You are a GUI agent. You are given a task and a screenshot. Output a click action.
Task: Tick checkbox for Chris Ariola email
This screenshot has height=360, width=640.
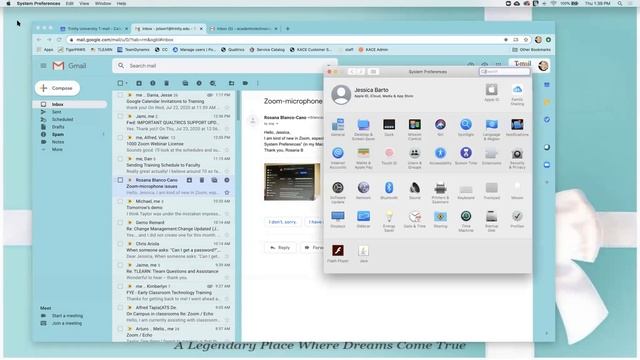[x=120, y=244]
